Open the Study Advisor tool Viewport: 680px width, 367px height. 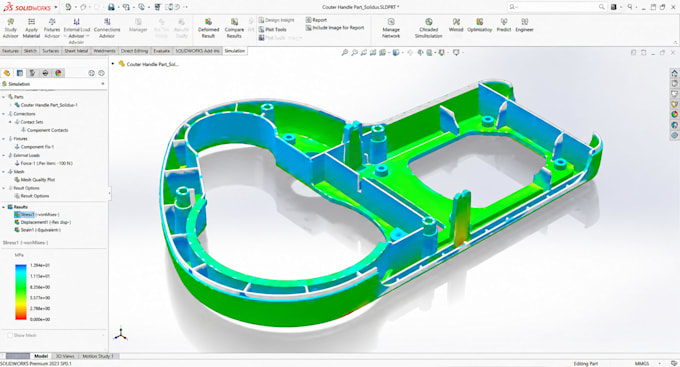[10, 28]
